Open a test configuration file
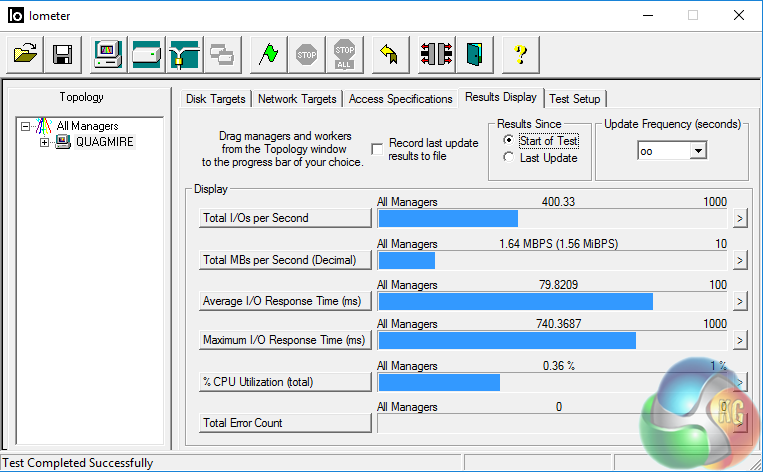This screenshot has height=472, width=763. (25, 54)
